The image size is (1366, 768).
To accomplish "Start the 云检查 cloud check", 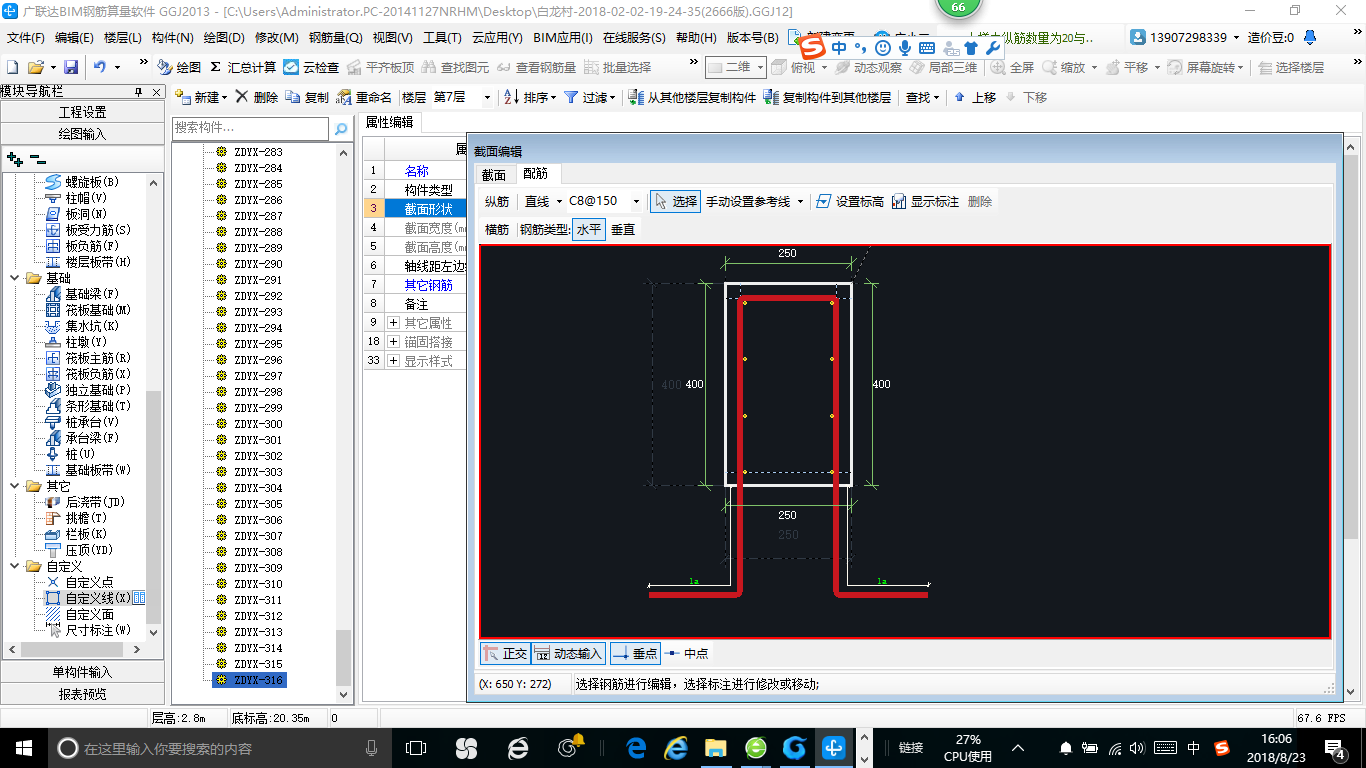I will [311, 67].
